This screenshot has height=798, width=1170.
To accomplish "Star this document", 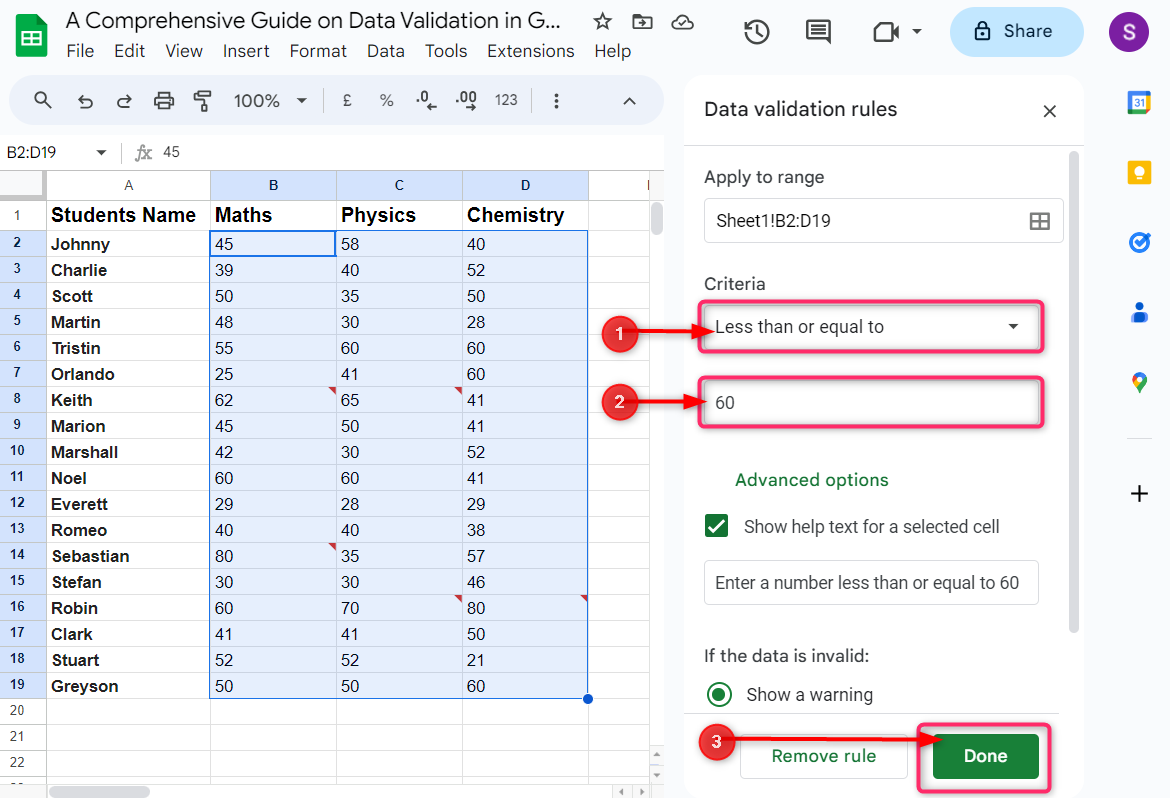I will coord(602,22).
